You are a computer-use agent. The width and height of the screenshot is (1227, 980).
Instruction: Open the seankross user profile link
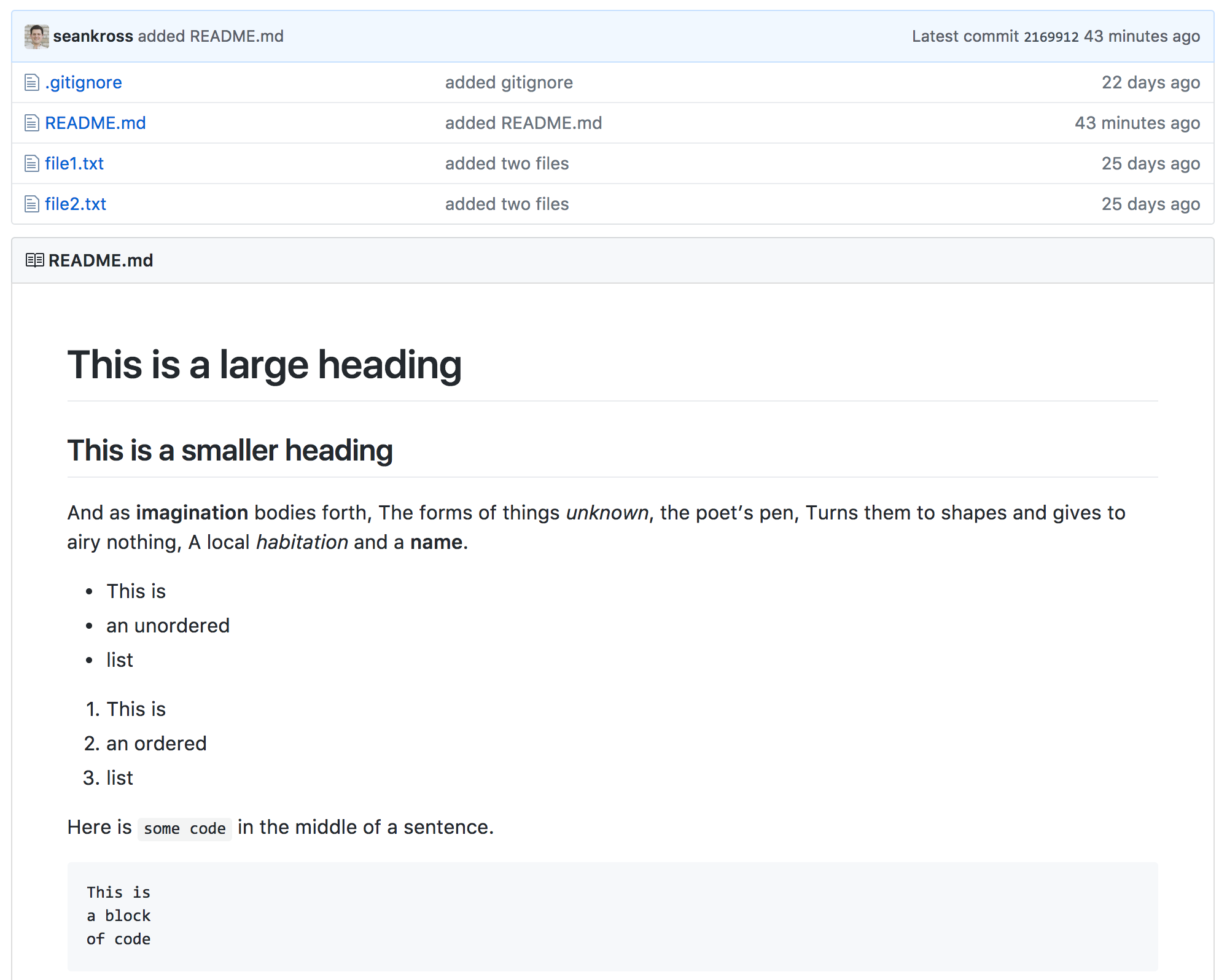93,37
